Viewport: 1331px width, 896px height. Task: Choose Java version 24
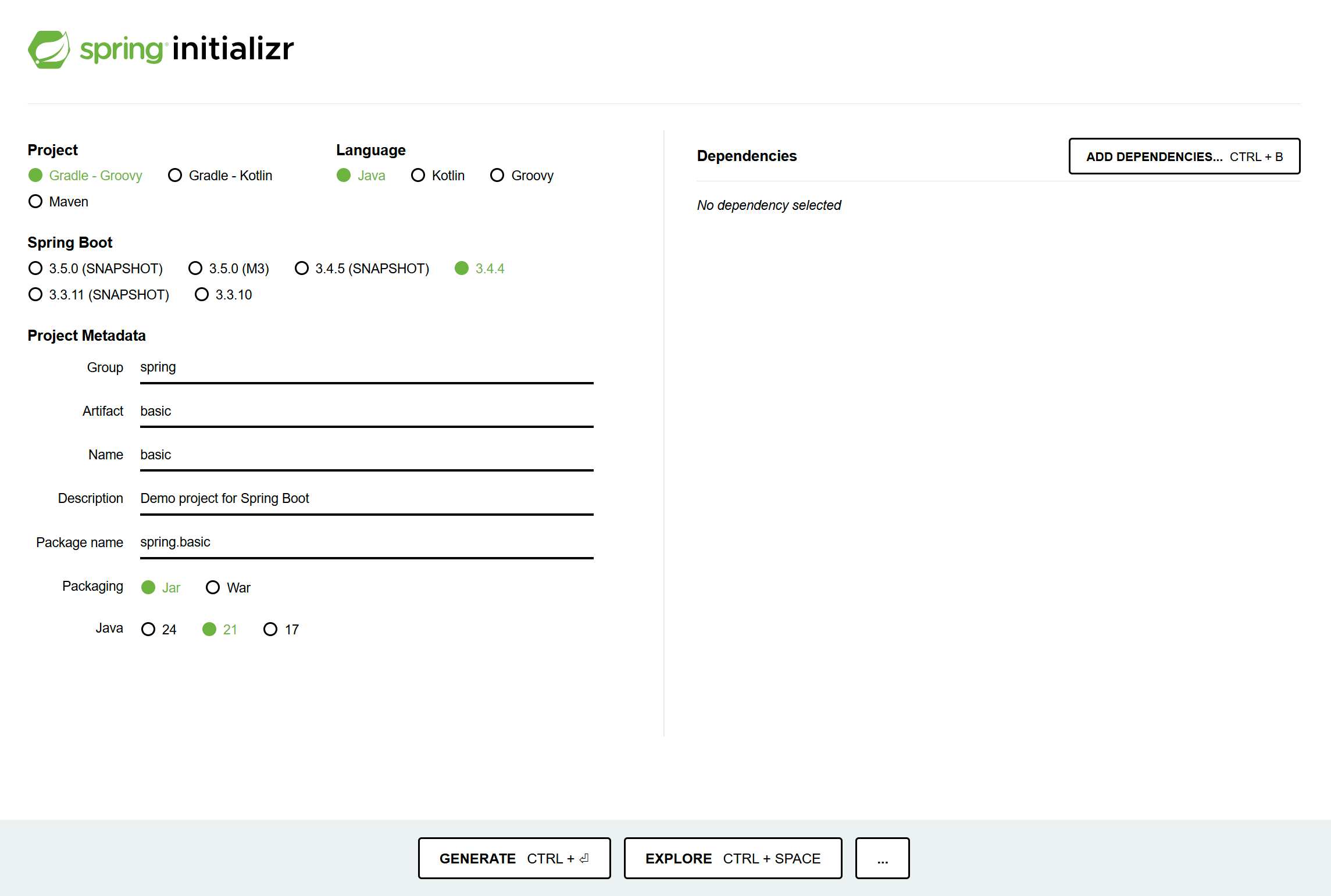coord(148,630)
